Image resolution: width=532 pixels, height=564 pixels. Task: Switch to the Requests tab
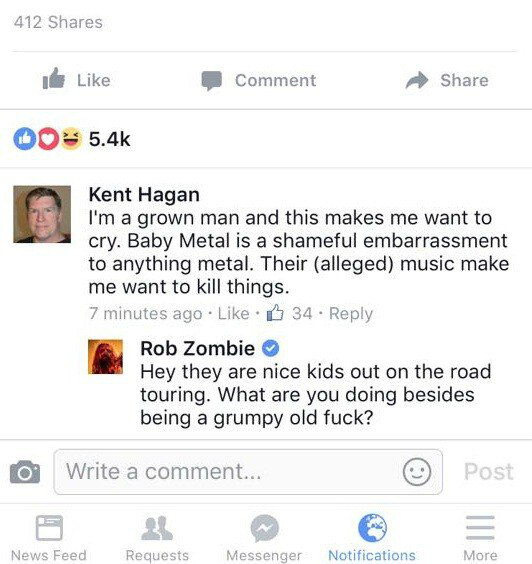click(x=157, y=538)
